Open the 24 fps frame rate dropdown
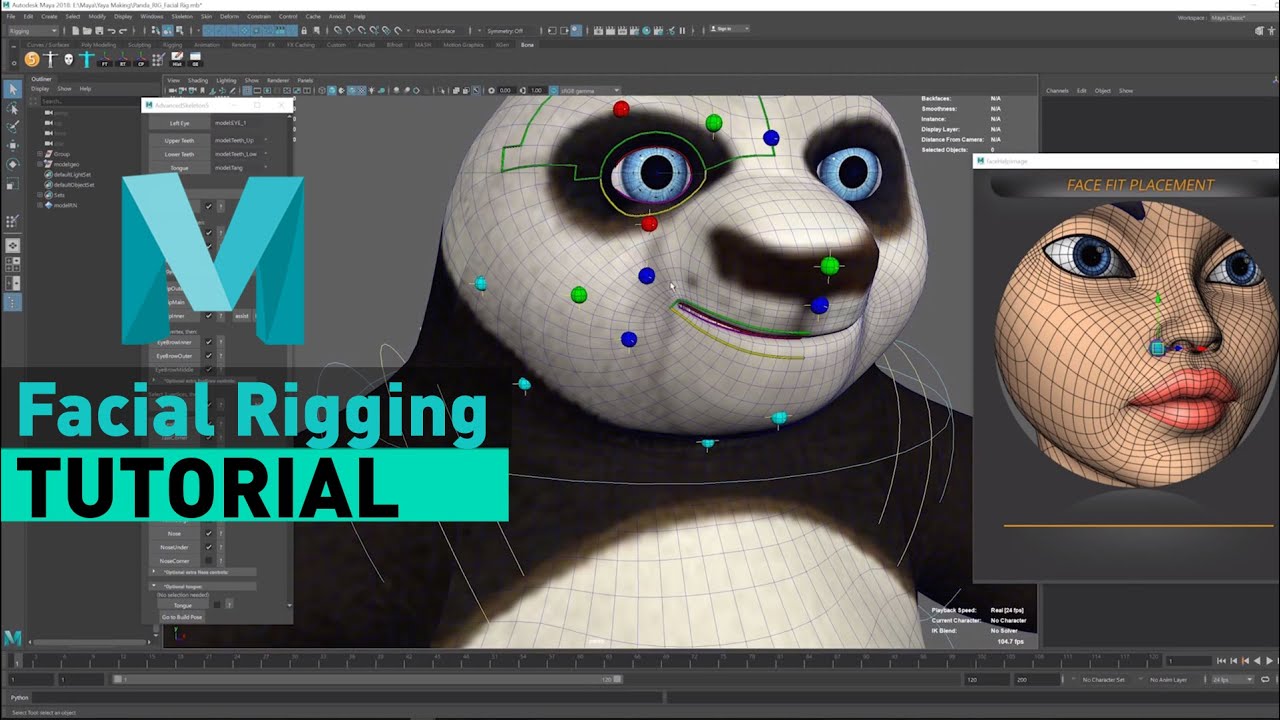1280x720 pixels. click(x=1231, y=679)
